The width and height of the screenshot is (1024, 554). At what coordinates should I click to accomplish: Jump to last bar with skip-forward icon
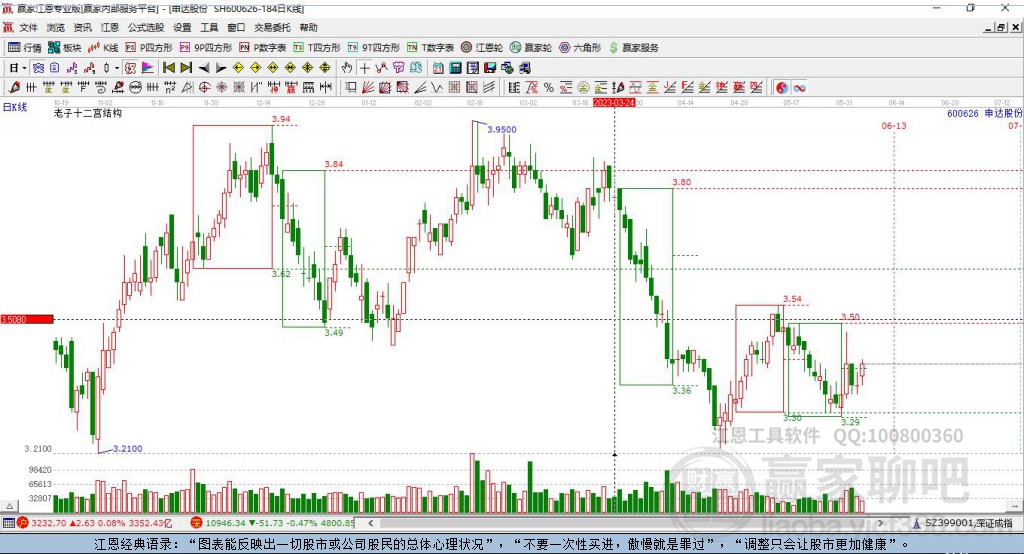click(186, 68)
